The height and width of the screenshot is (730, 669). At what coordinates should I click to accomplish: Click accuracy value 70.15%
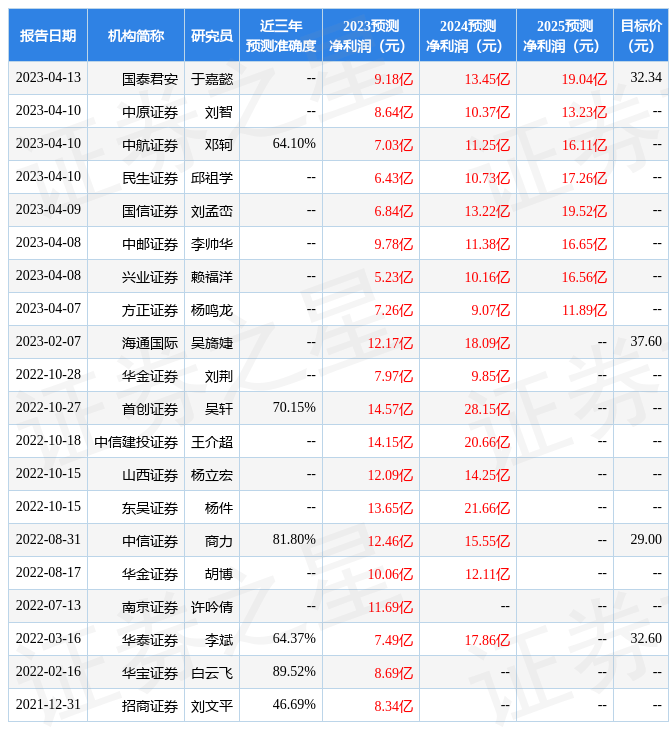(294, 407)
